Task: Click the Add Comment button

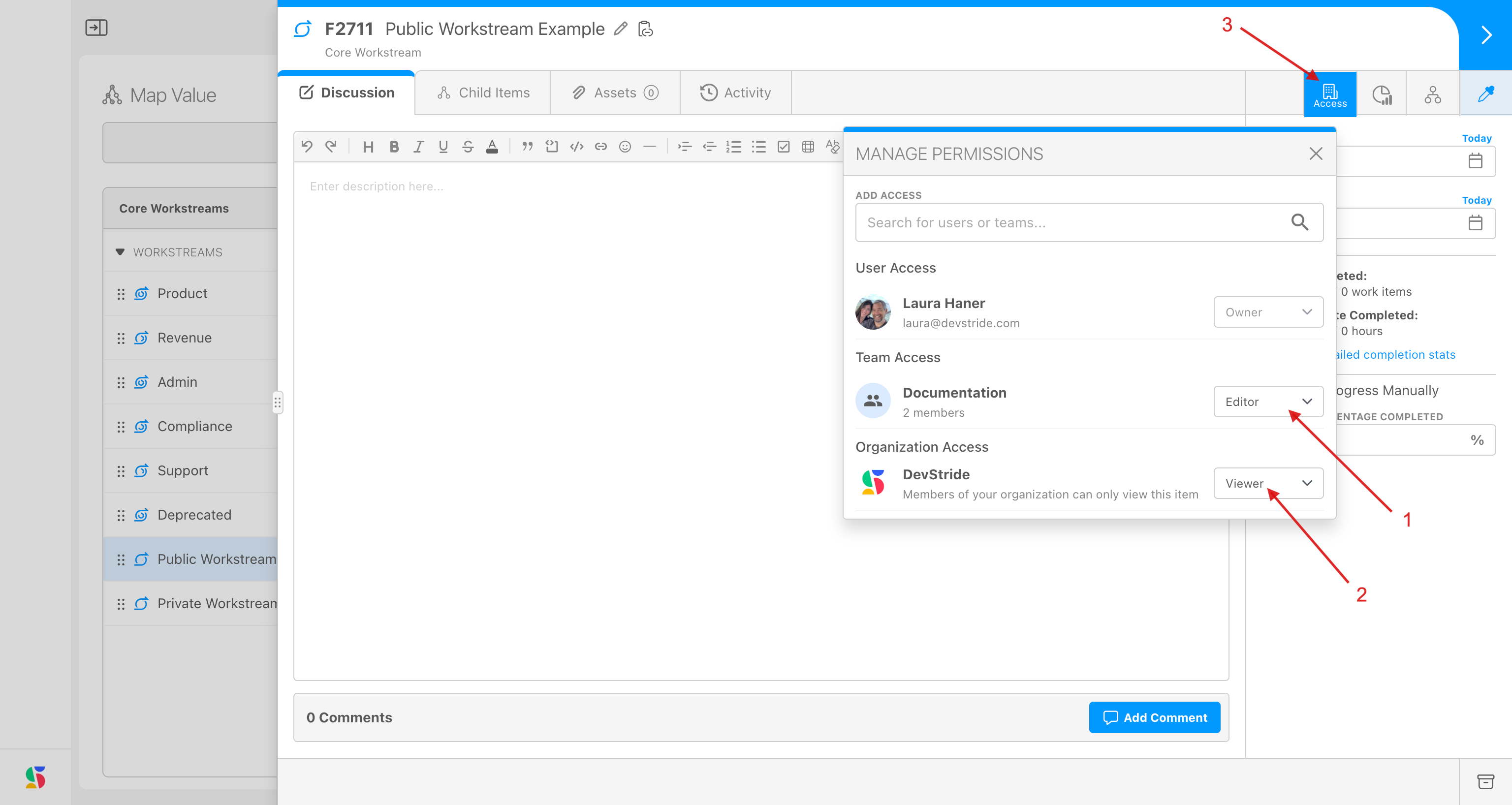Action: coord(1154,717)
